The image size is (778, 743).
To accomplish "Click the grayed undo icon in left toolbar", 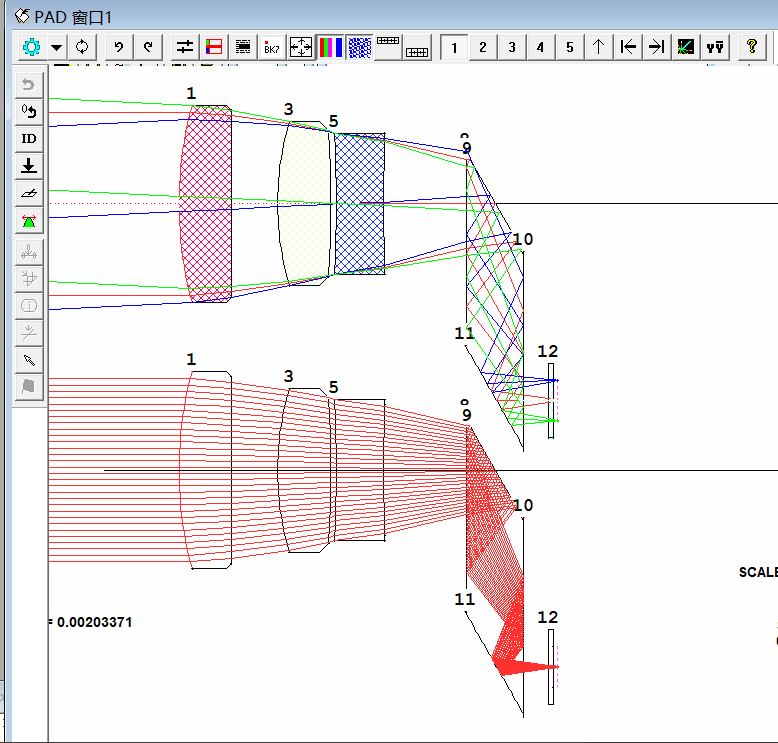I will pos(29,85).
